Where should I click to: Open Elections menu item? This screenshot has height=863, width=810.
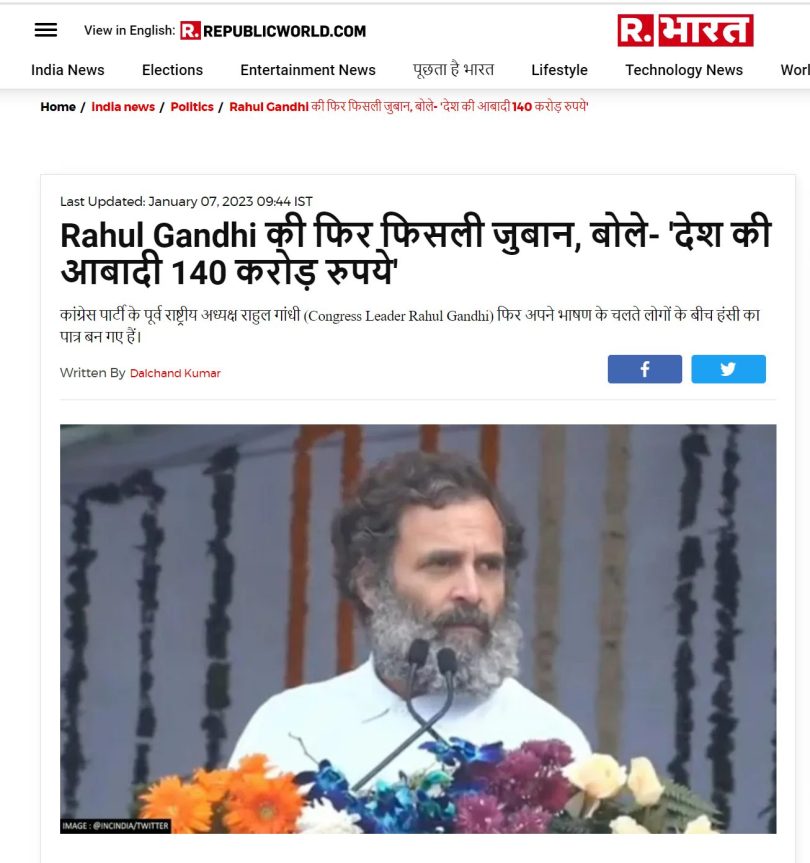(172, 70)
